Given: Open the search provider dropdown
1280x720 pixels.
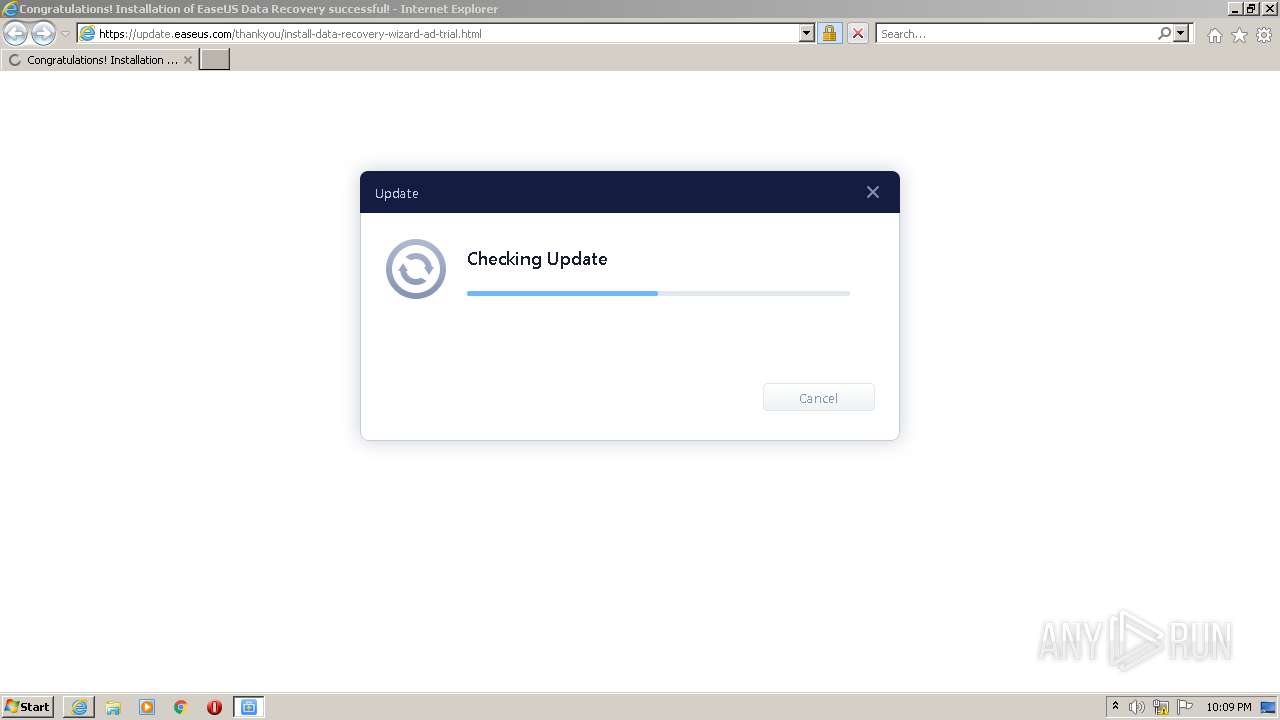Looking at the screenshot, I should coord(1181,34).
